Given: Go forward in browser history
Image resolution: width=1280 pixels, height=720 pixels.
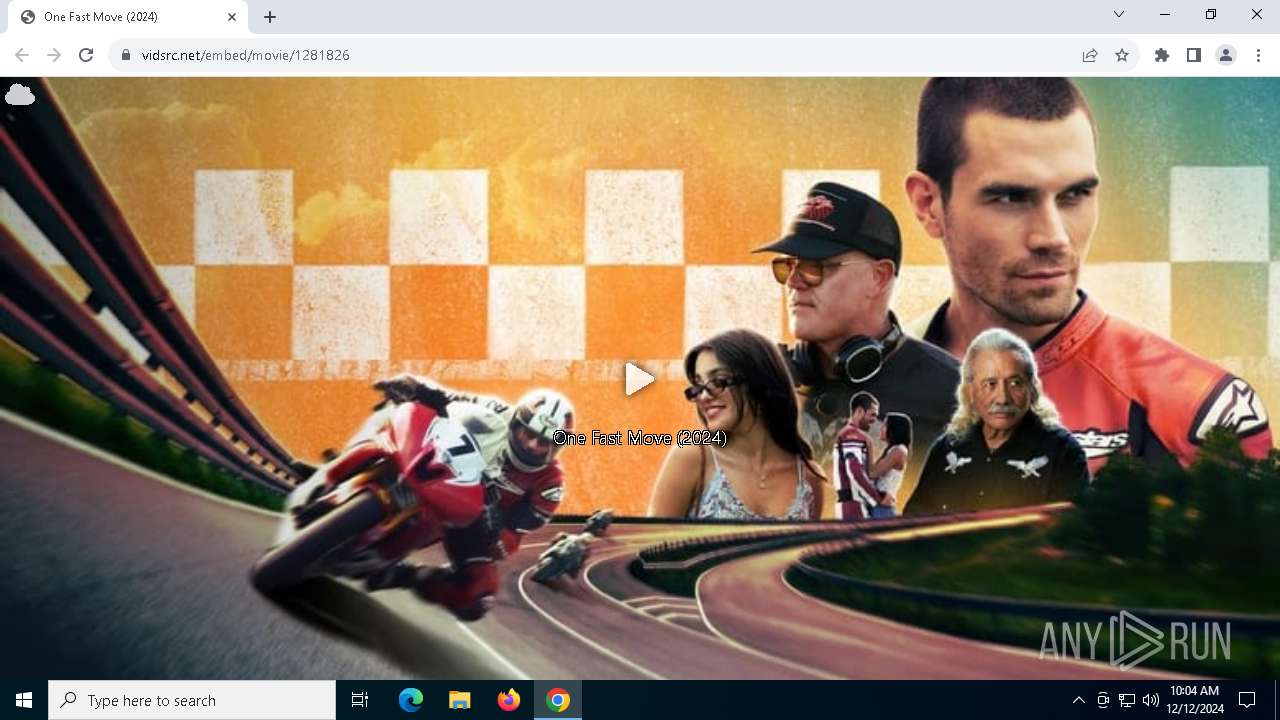Looking at the screenshot, I should 54,55.
